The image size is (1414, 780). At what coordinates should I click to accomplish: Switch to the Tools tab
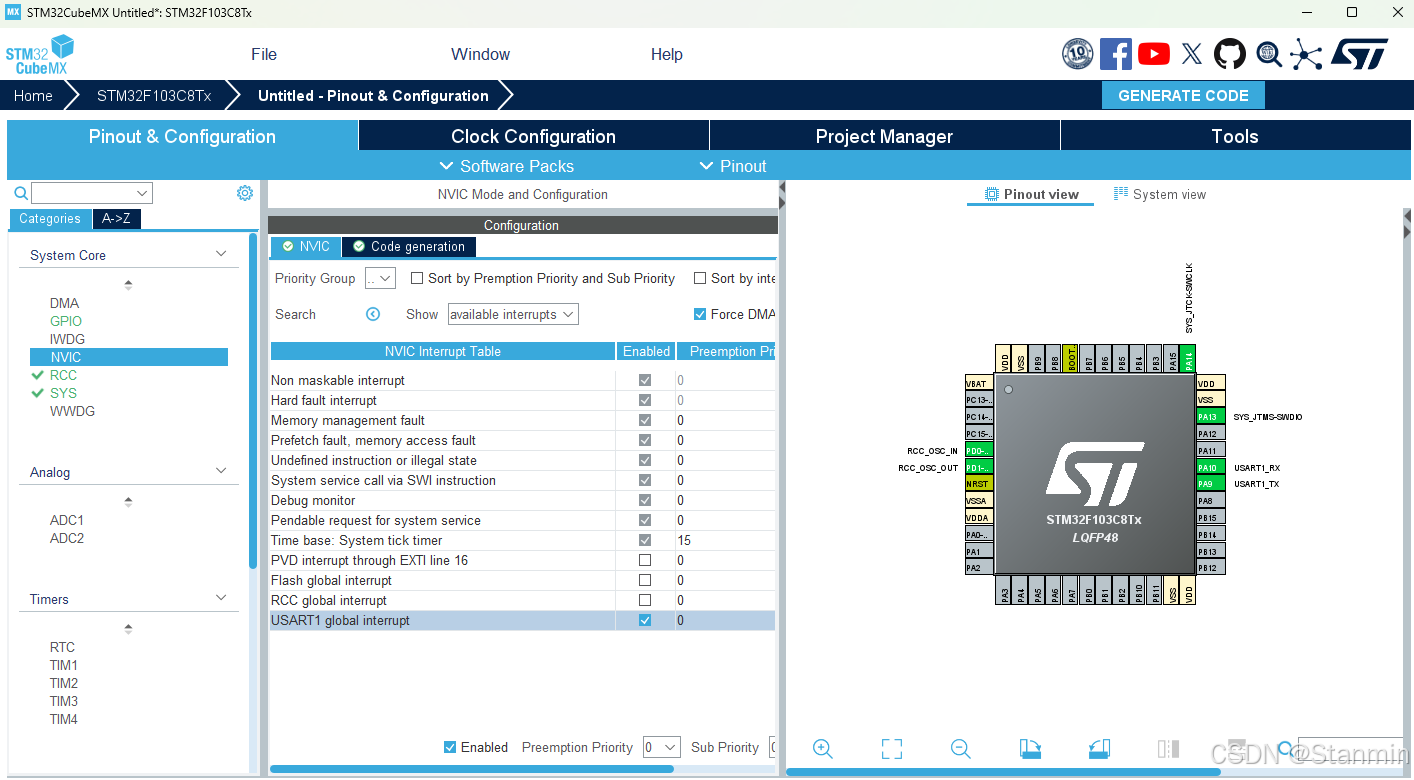click(x=1235, y=136)
